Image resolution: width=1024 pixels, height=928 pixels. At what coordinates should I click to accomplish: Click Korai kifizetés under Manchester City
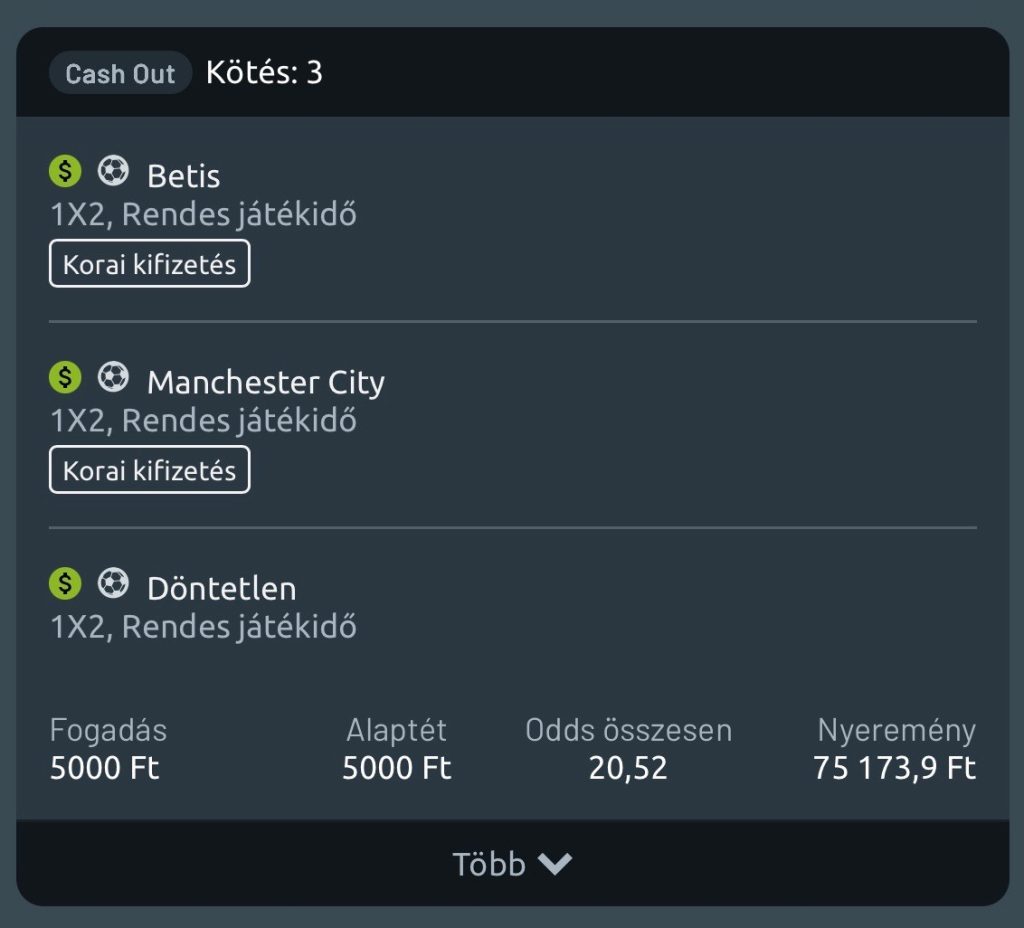(x=150, y=471)
